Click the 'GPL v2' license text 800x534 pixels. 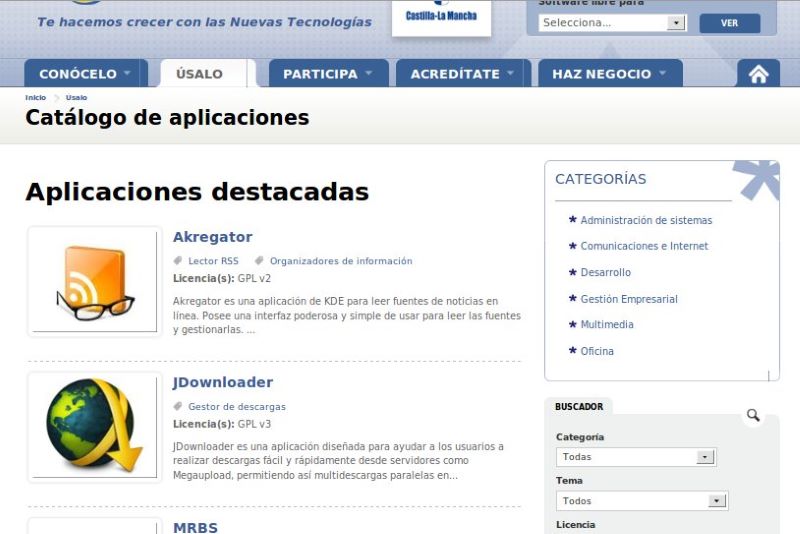[254, 278]
